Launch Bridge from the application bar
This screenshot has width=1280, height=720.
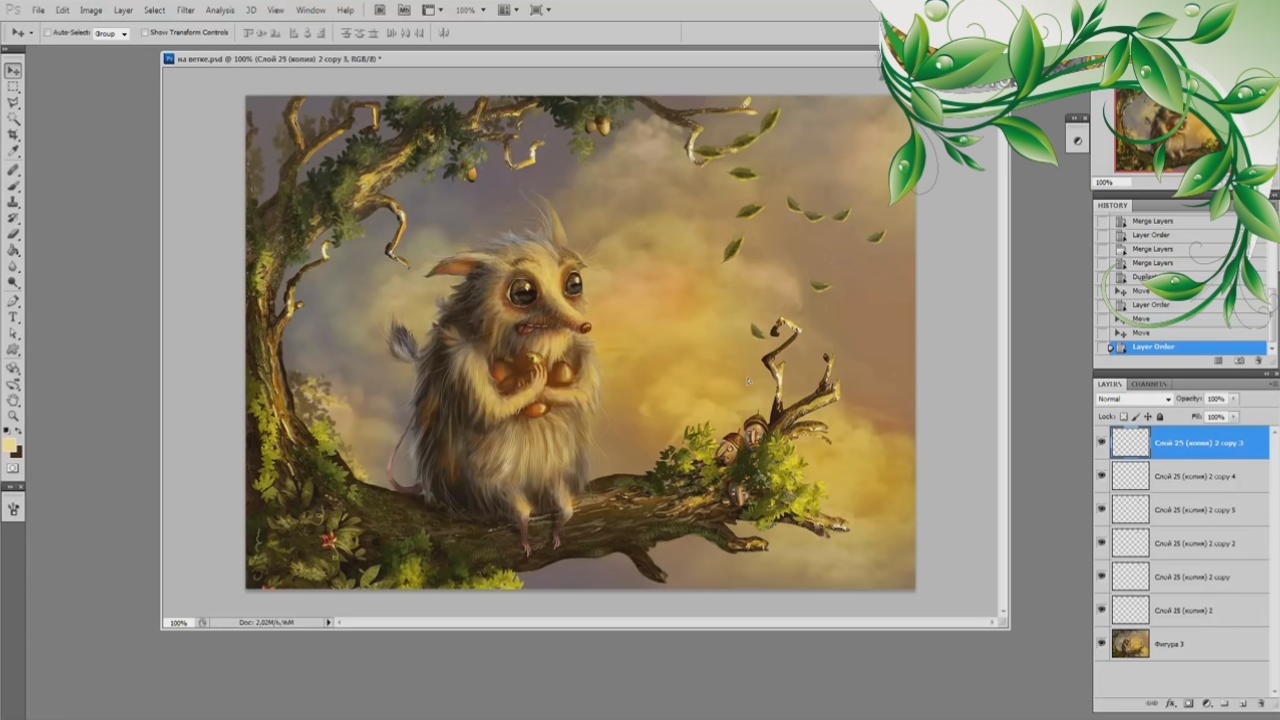coord(380,10)
